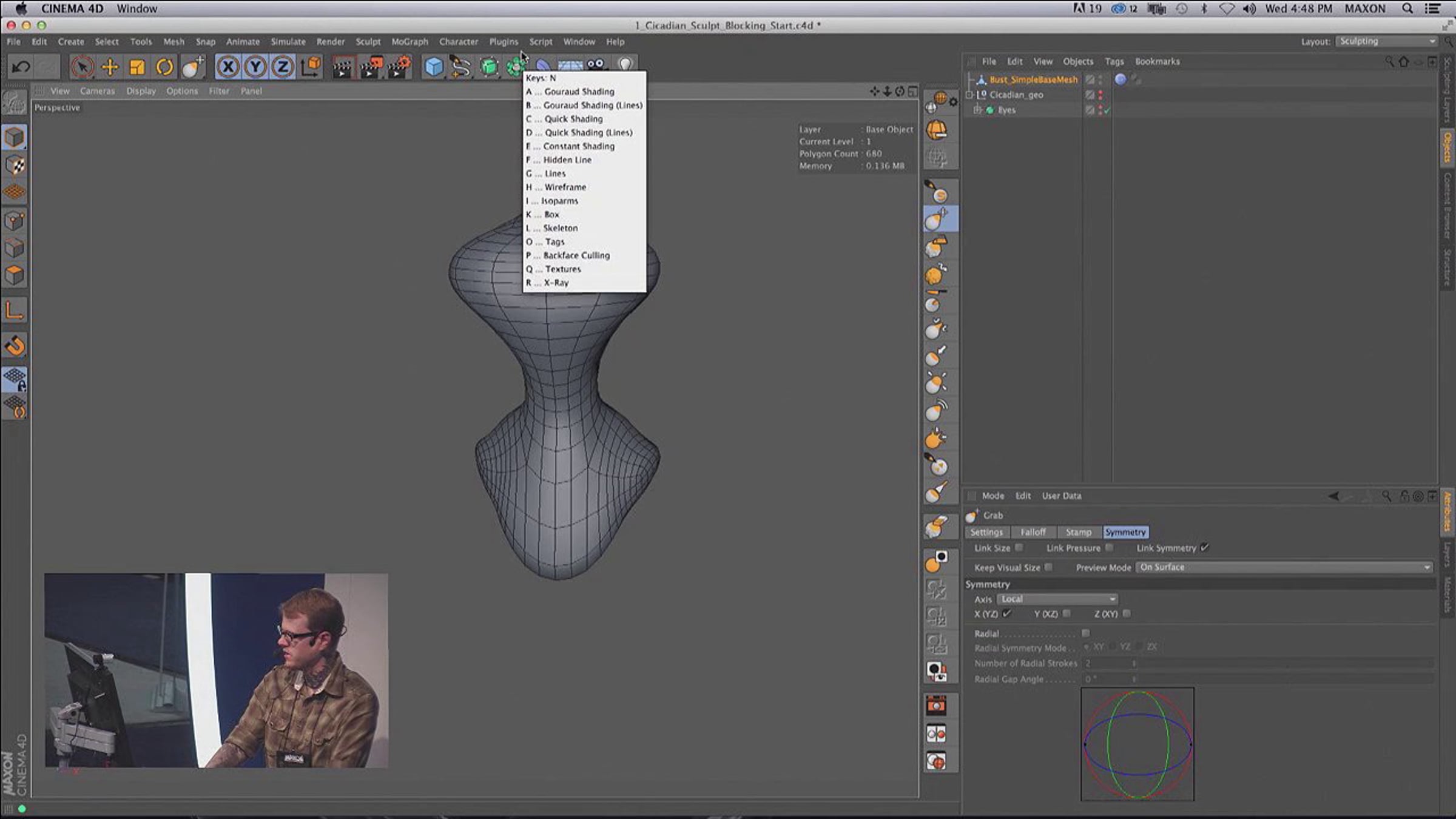
Task: Activate the Rotate tool
Action: [x=164, y=67]
